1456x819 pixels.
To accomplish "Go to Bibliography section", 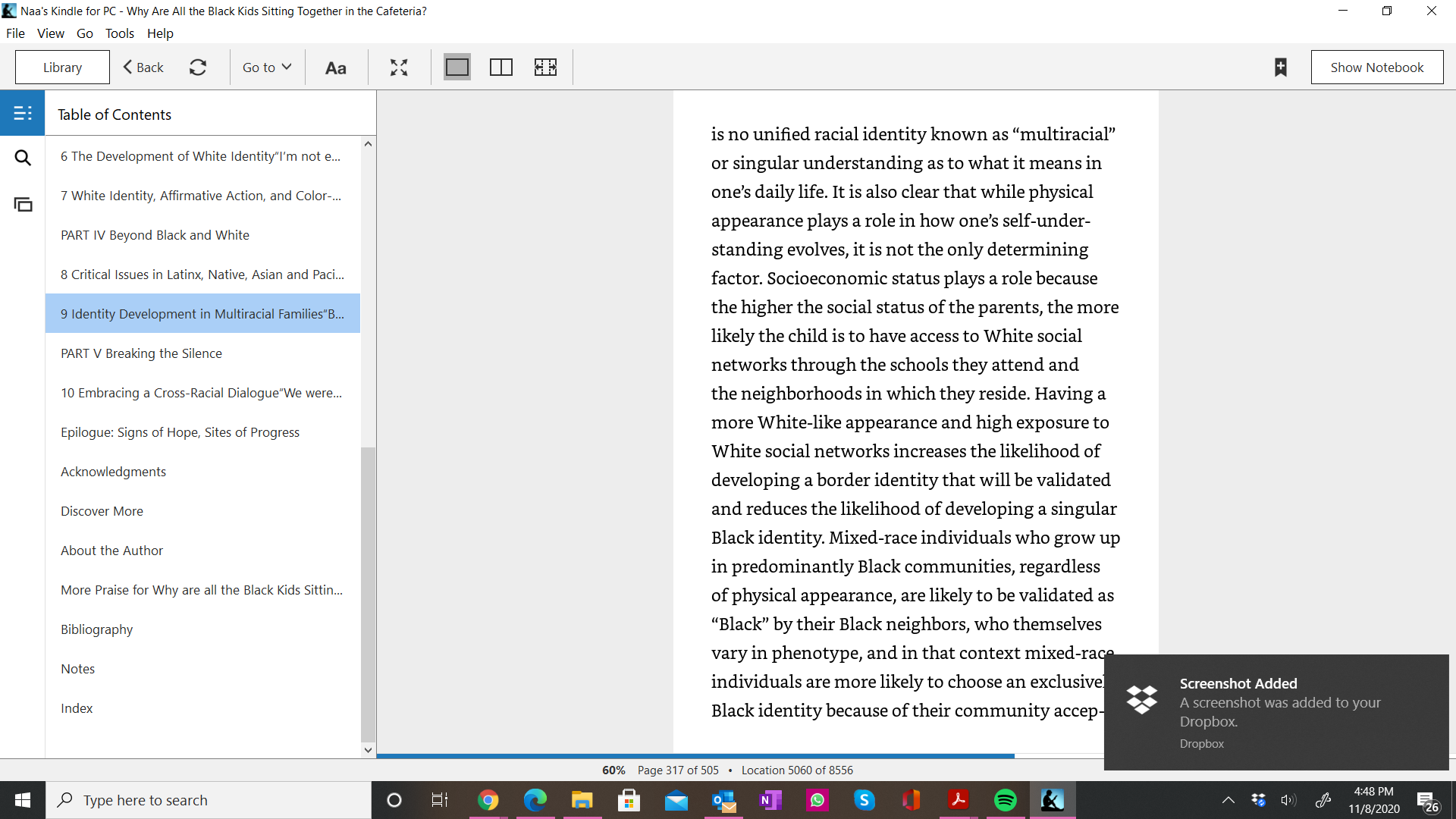I will (x=202, y=629).
